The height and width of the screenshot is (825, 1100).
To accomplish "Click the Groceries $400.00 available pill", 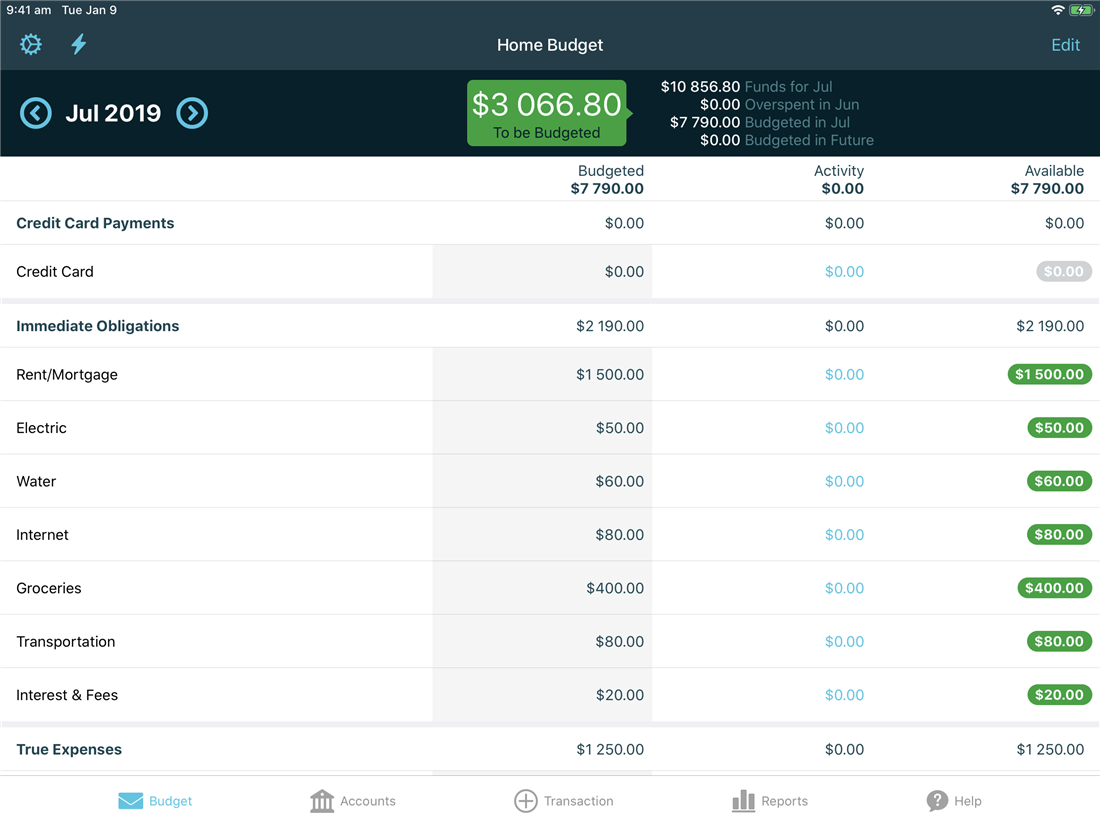I will point(1054,588).
